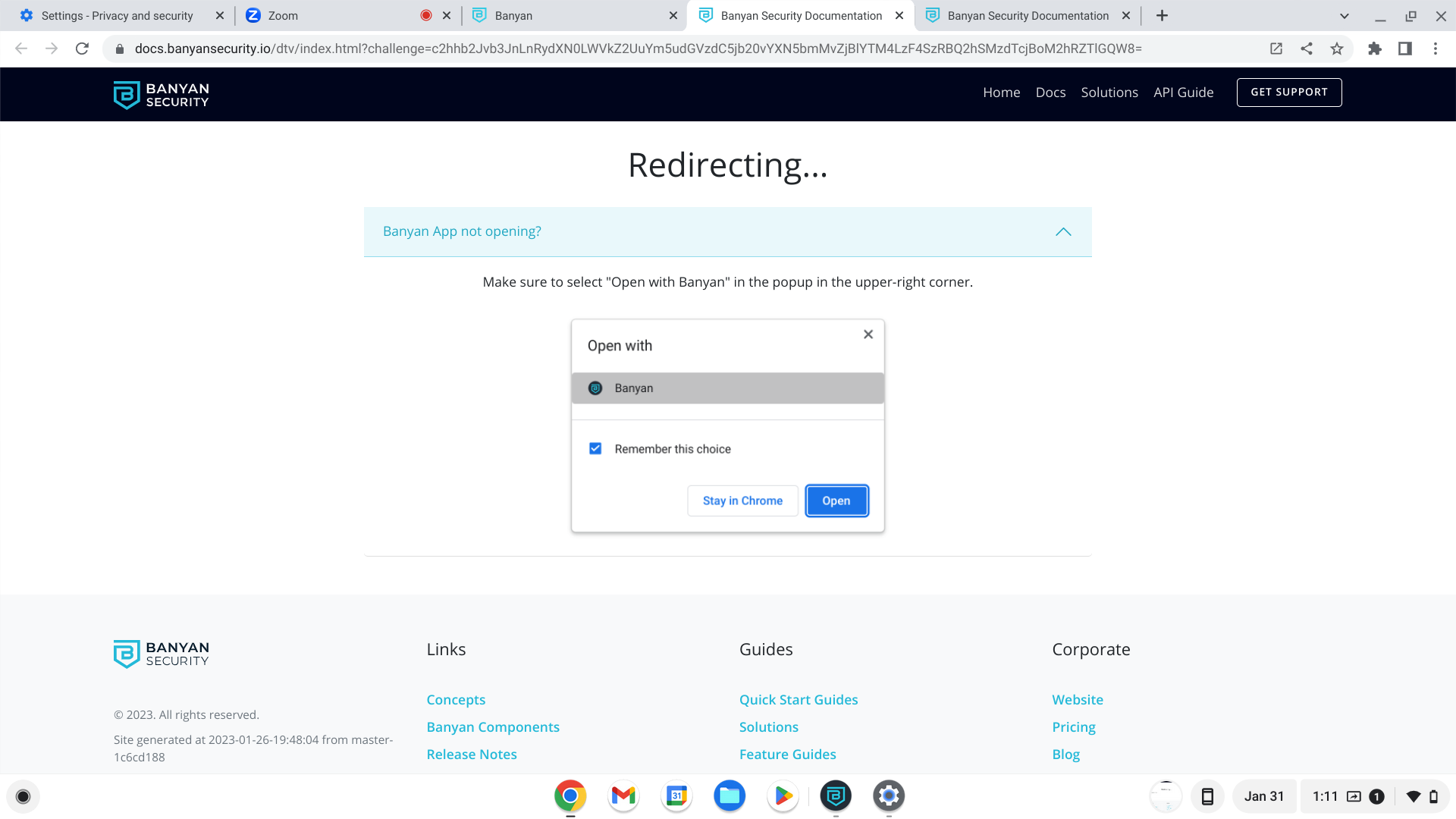The width and height of the screenshot is (1456, 819).
Task: Open the Release Notes footer link
Action: point(471,754)
